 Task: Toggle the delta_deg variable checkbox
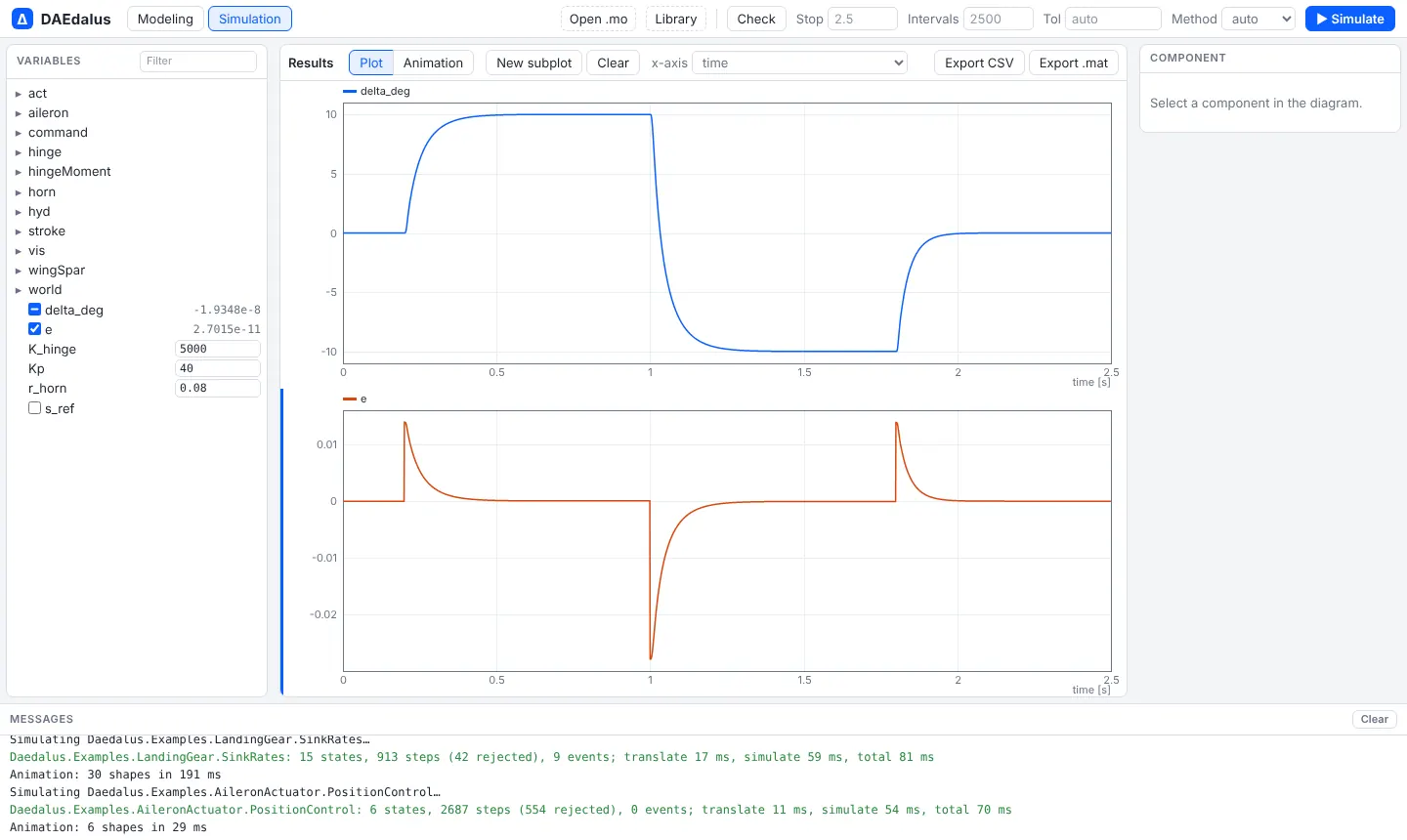[x=35, y=310]
